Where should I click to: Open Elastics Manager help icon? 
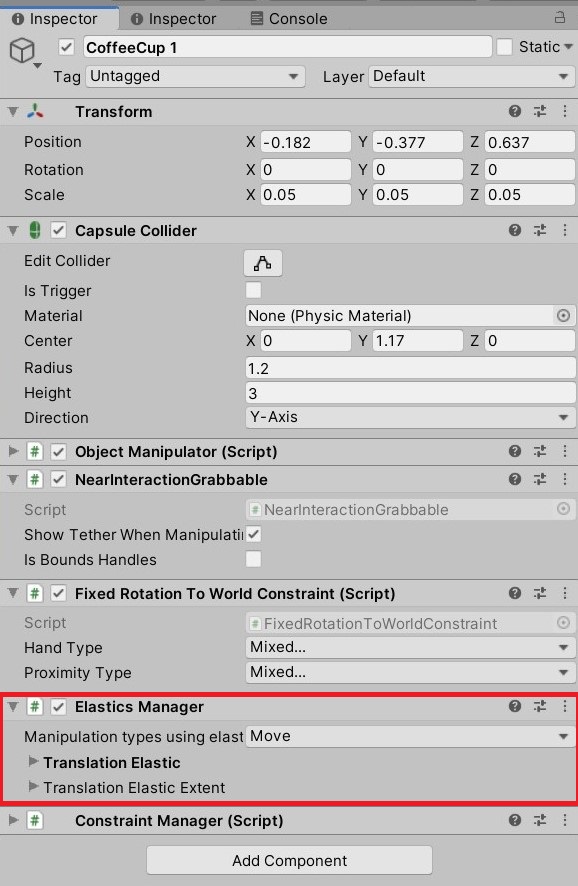point(514,706)
